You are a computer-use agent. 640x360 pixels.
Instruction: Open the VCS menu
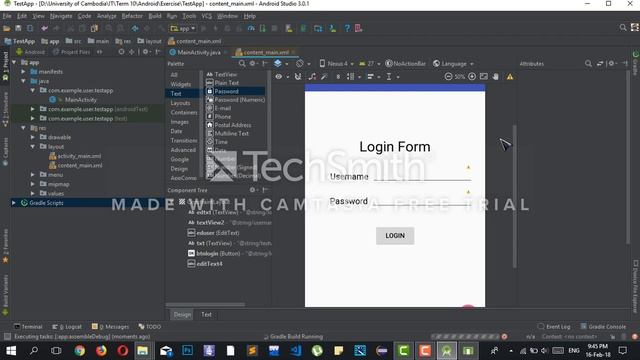(207, 16)
